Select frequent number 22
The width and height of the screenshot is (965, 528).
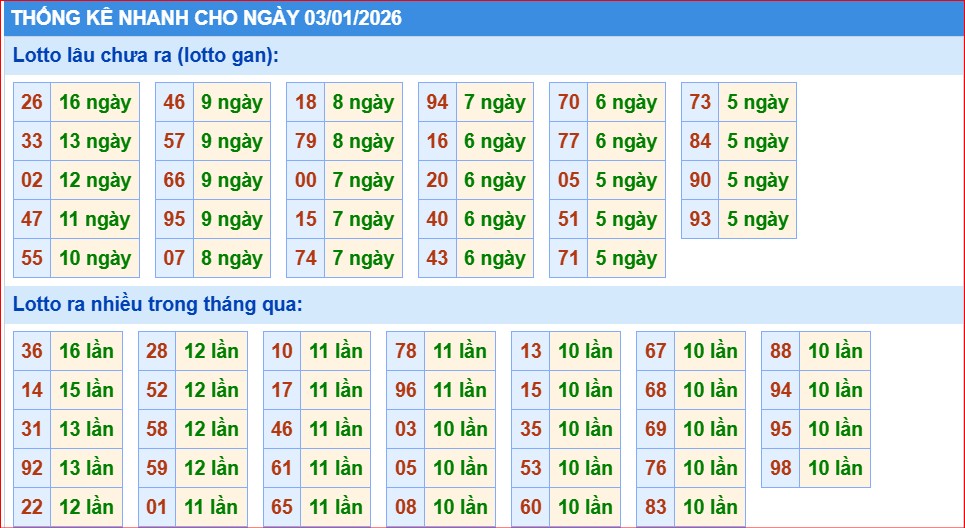32,507
